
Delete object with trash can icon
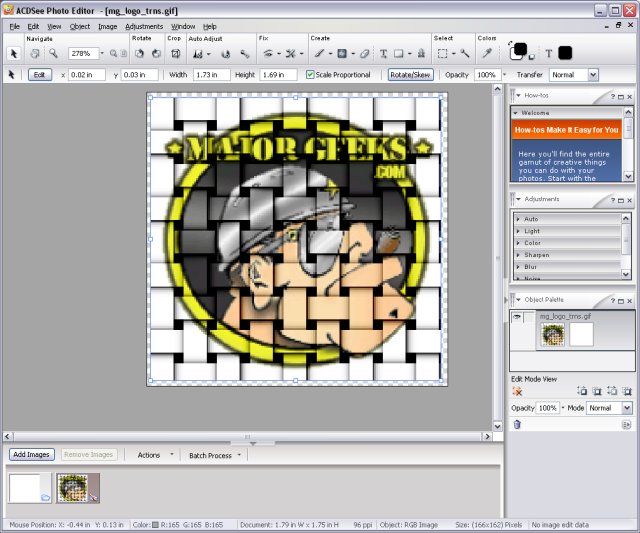[517, 424]
